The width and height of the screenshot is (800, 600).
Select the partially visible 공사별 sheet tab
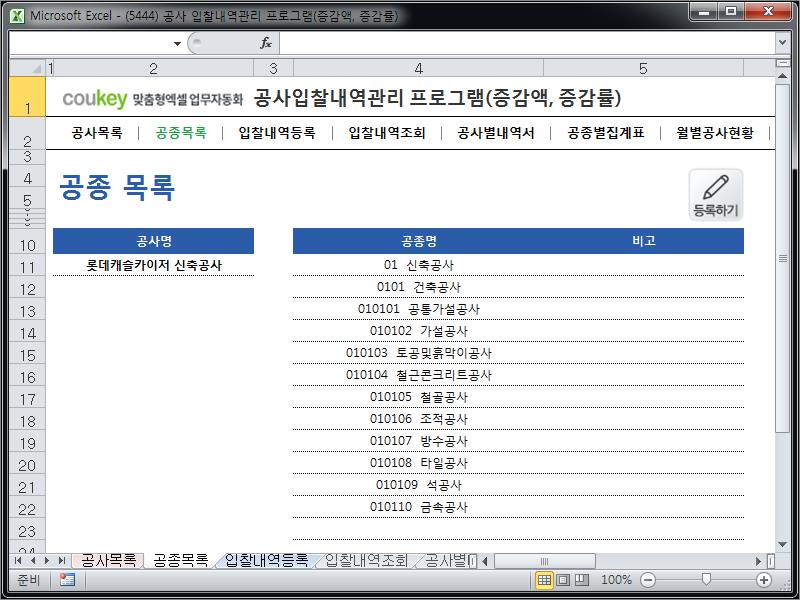pos(445,561)
